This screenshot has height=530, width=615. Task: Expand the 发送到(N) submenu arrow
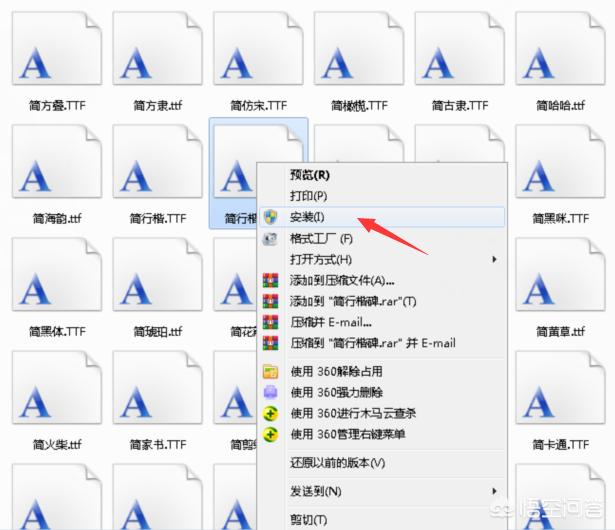[x=494, y=491]
